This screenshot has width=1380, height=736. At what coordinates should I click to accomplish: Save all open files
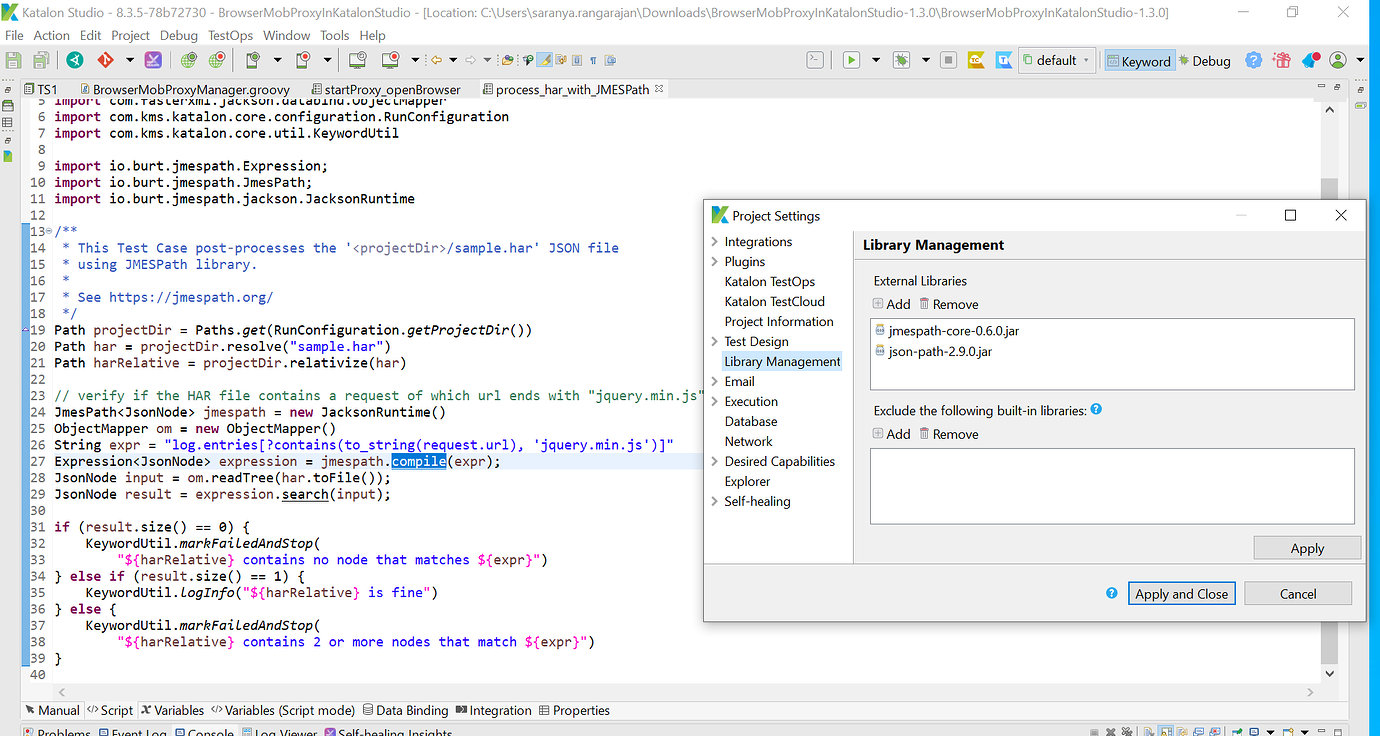click(x=39, y=60)
